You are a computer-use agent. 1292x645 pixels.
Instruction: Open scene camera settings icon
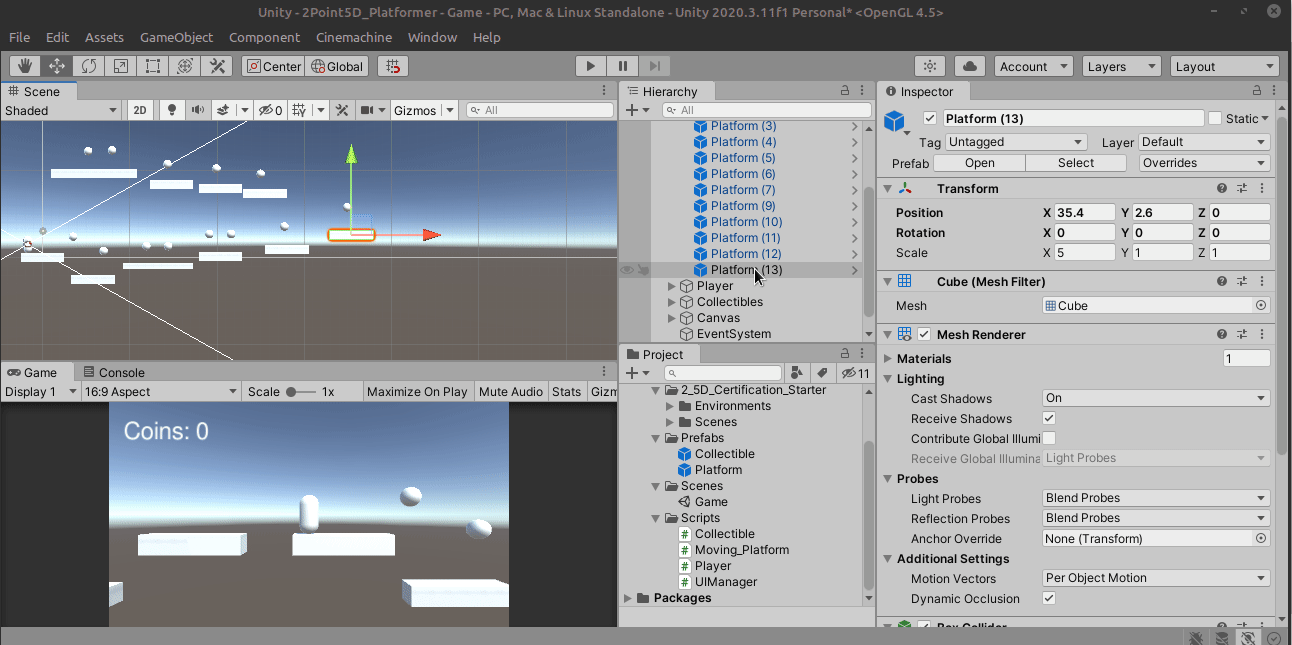click(367, 110)
